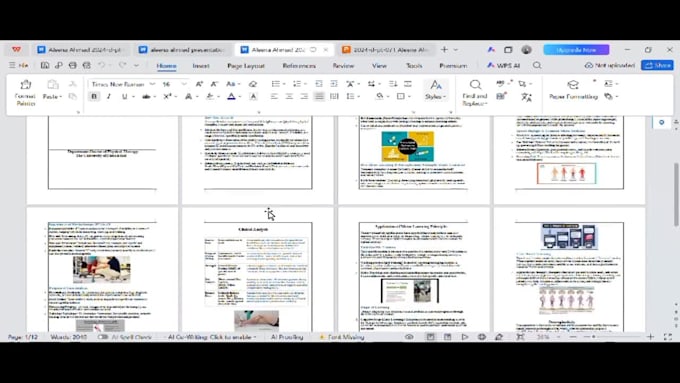Increase font size with the grow-font icon
This screenshot has height=383, width=680.
click(x=199, y=84)
